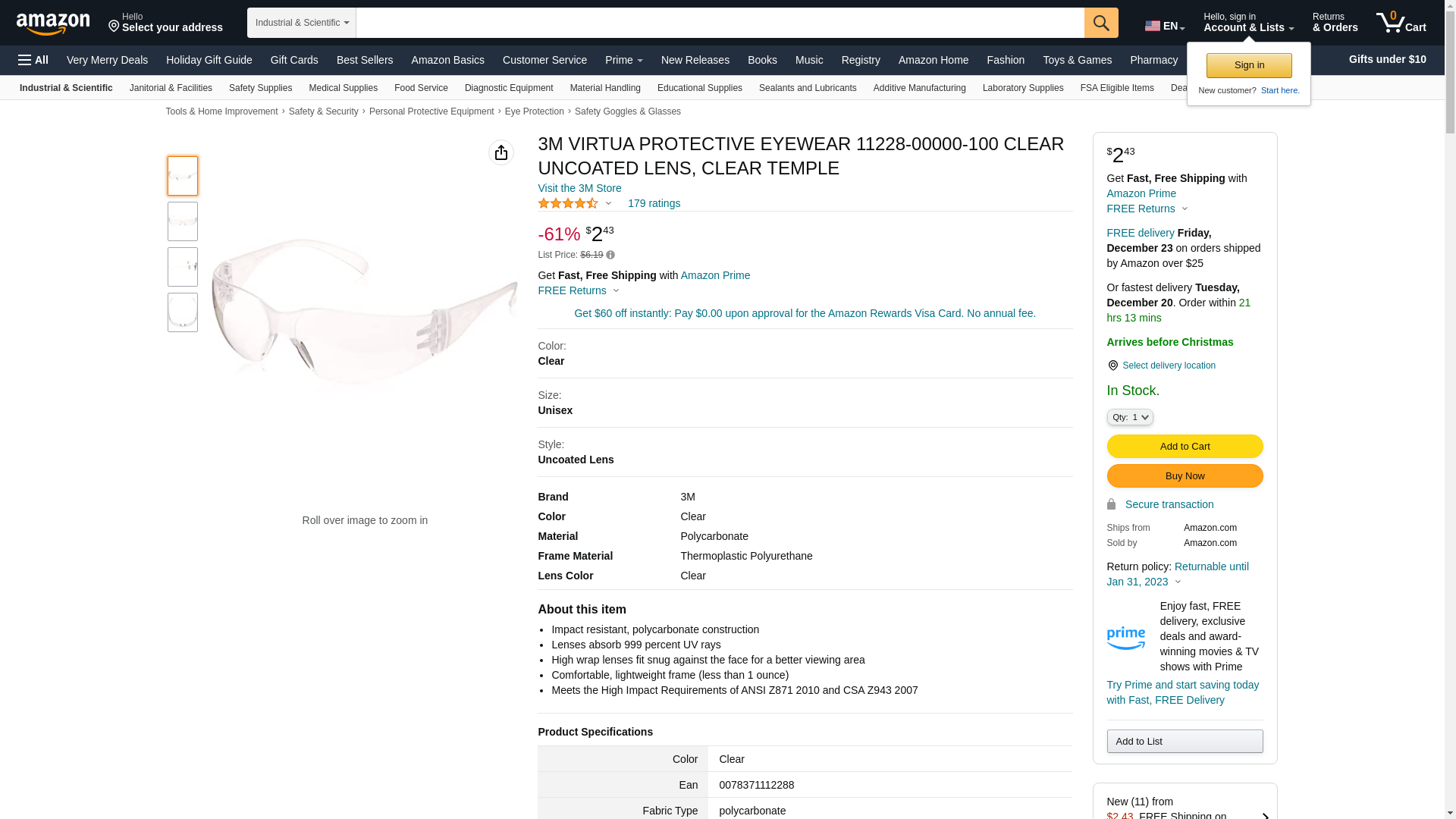This screenshot has height=819, width=1456.
Task: Open the Best Sellers nav item
Action: [x=364, y=60]
